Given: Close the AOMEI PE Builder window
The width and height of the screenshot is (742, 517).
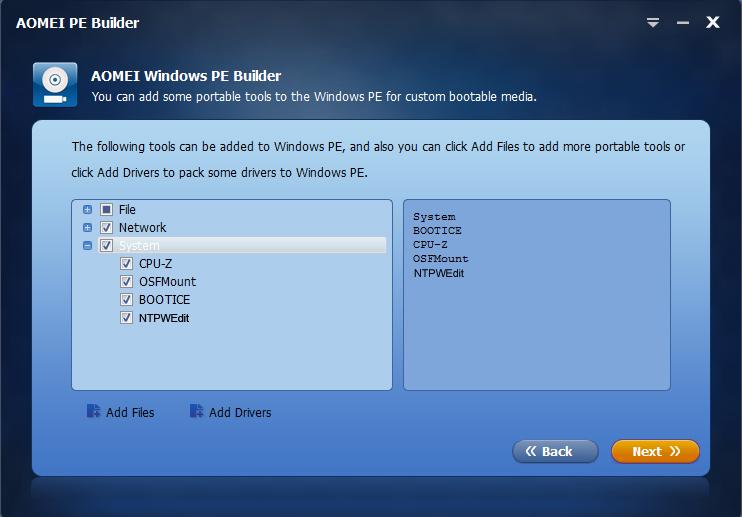Looking at the screenshot, I should coord(713,22).
